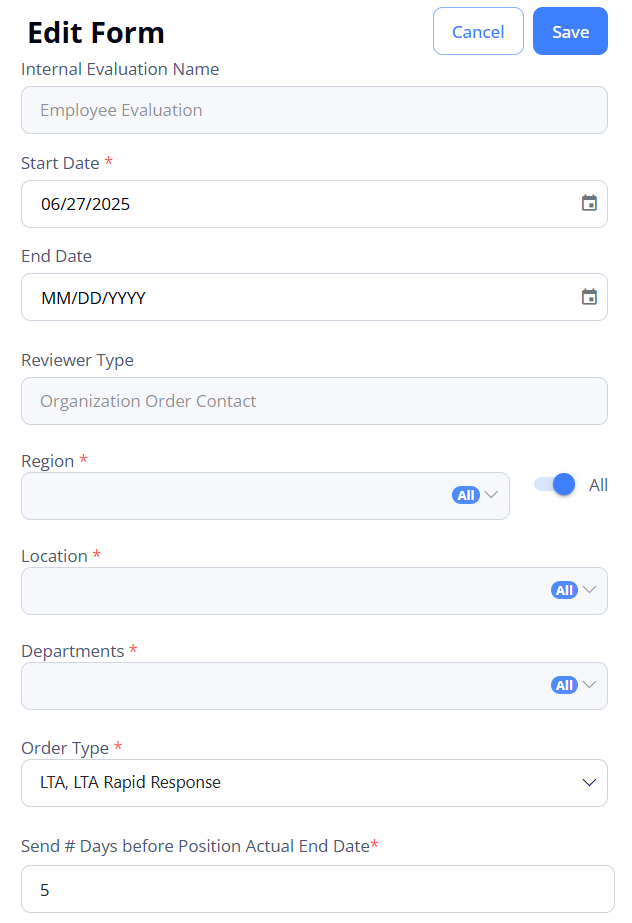
Task: Click inside the Departments selection box
Action: 280,686
